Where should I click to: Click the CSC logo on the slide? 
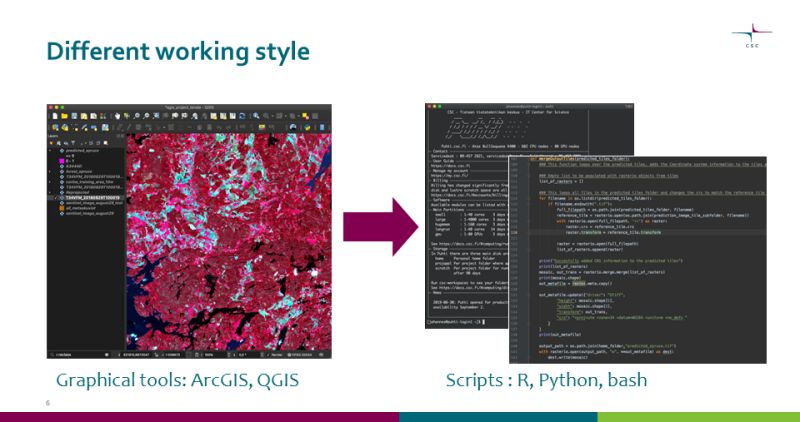click(752, 35)
